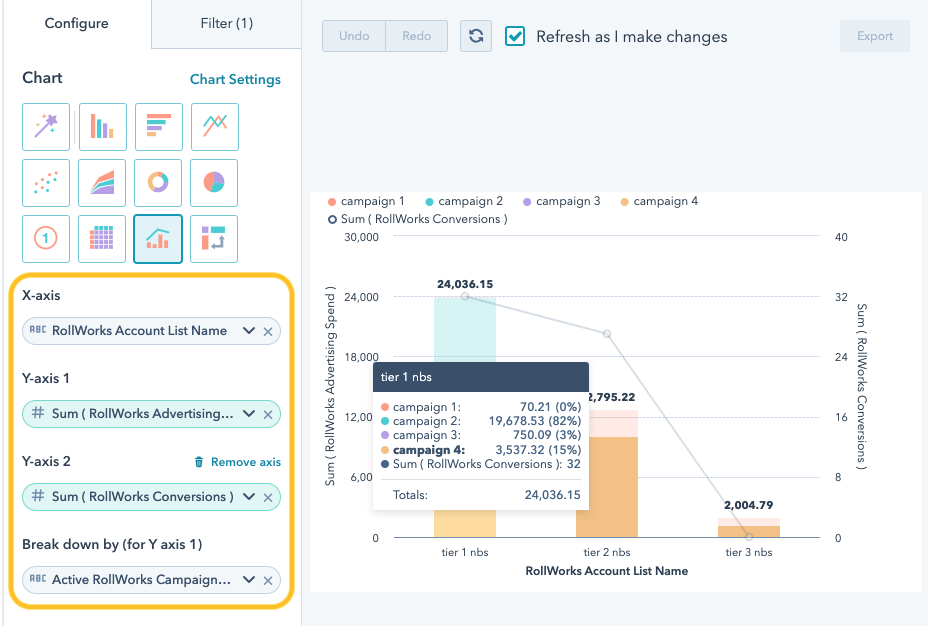Remove Active RollWorks Campaign breakdown field
The height and width of the screenshot is (626, 928).
[x=268, y=580]
